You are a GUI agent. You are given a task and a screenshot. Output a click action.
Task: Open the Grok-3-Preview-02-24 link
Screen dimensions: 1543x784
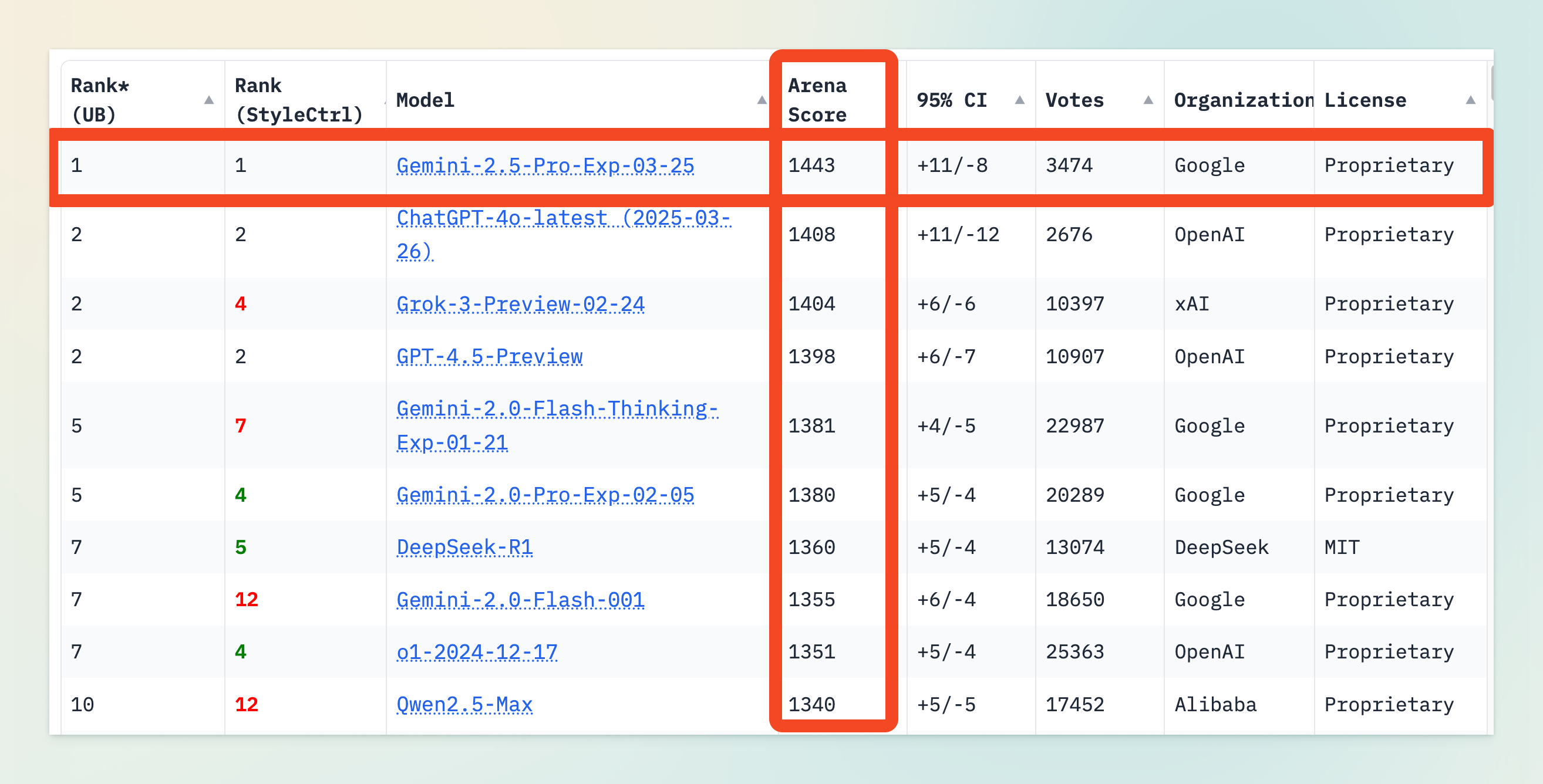[520, 304]
